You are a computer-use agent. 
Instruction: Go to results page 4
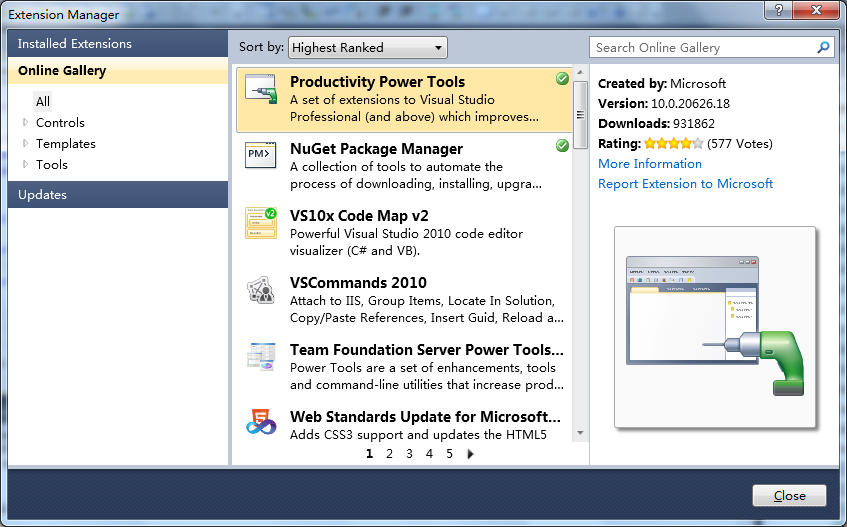point(429,454)
